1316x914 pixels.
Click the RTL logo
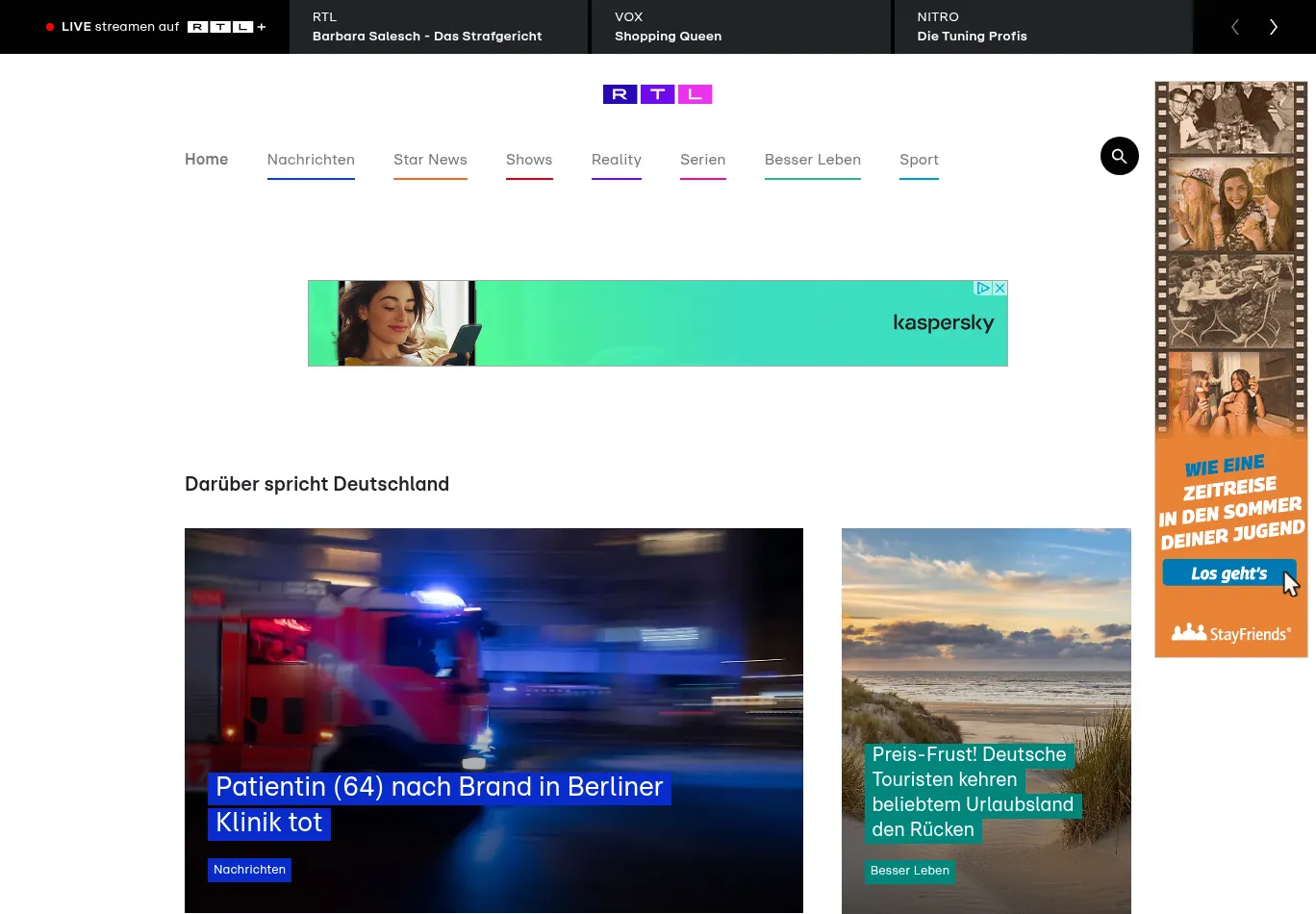click(657, 94)
